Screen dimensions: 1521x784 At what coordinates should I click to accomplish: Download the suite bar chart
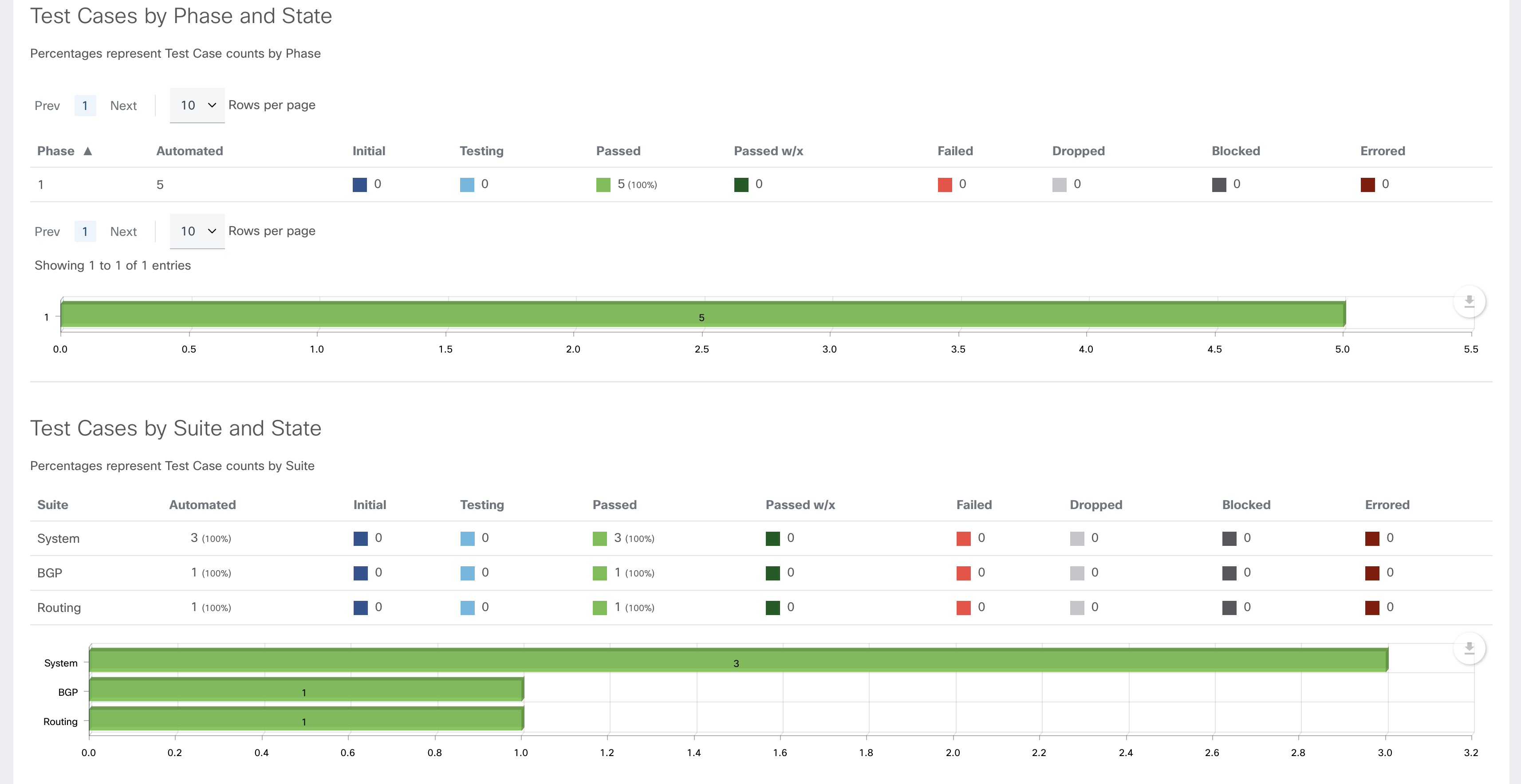click(1469, 649)
